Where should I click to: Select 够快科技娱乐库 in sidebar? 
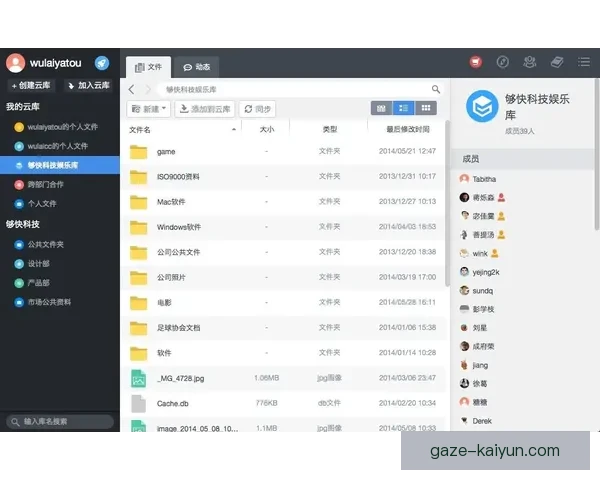coord(60,165)
